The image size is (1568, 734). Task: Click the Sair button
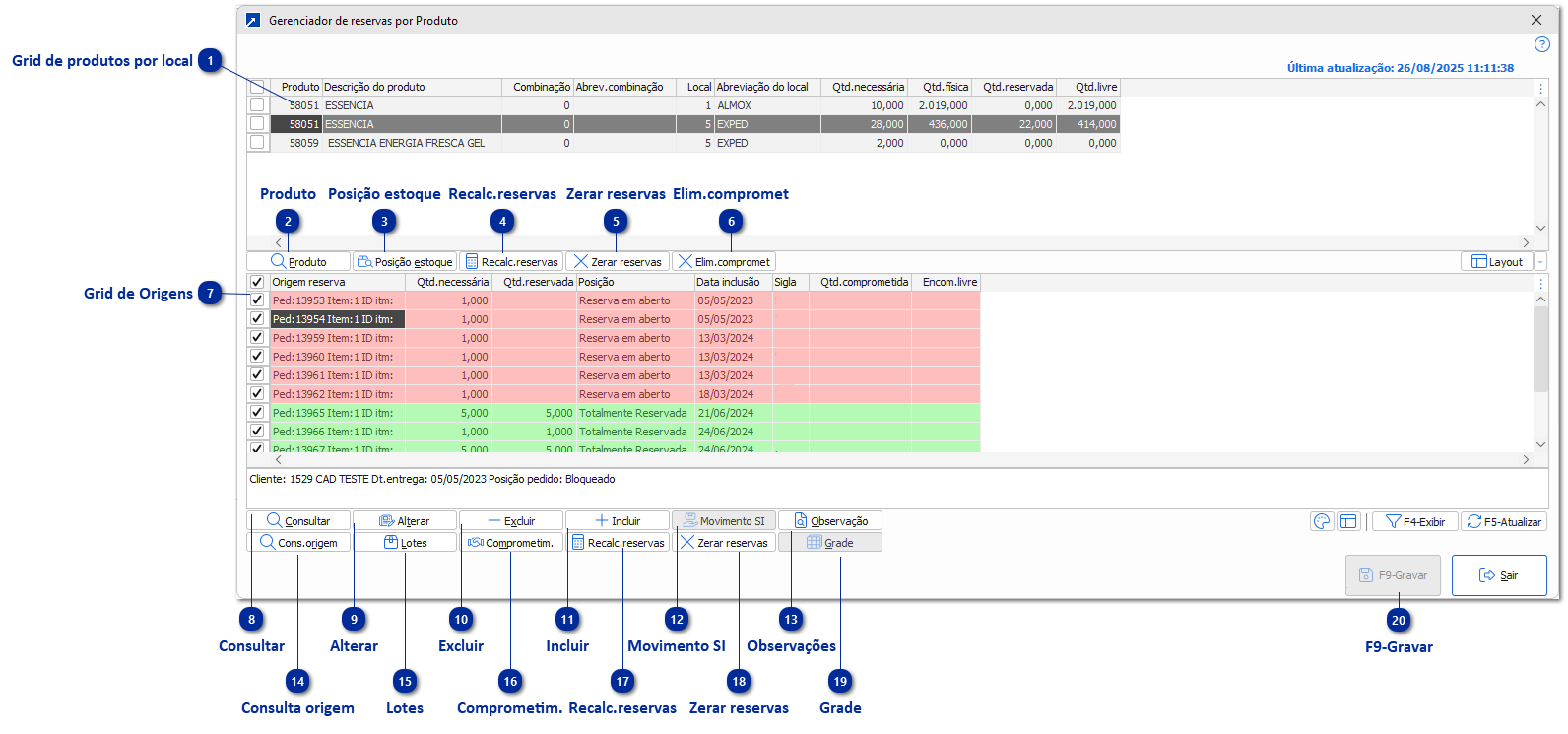(1499, 575)
